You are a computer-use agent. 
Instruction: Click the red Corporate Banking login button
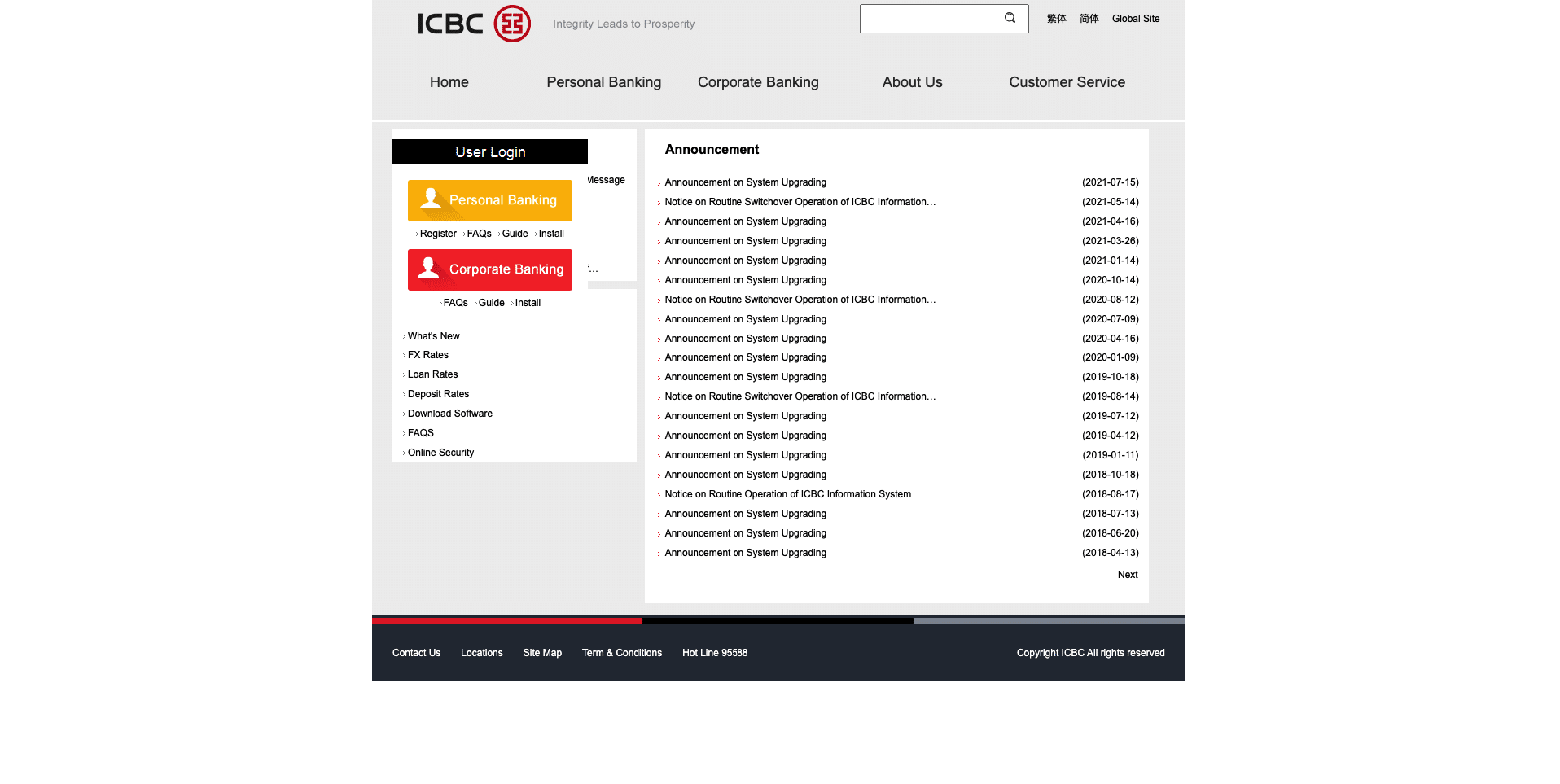tap(490, 269)
